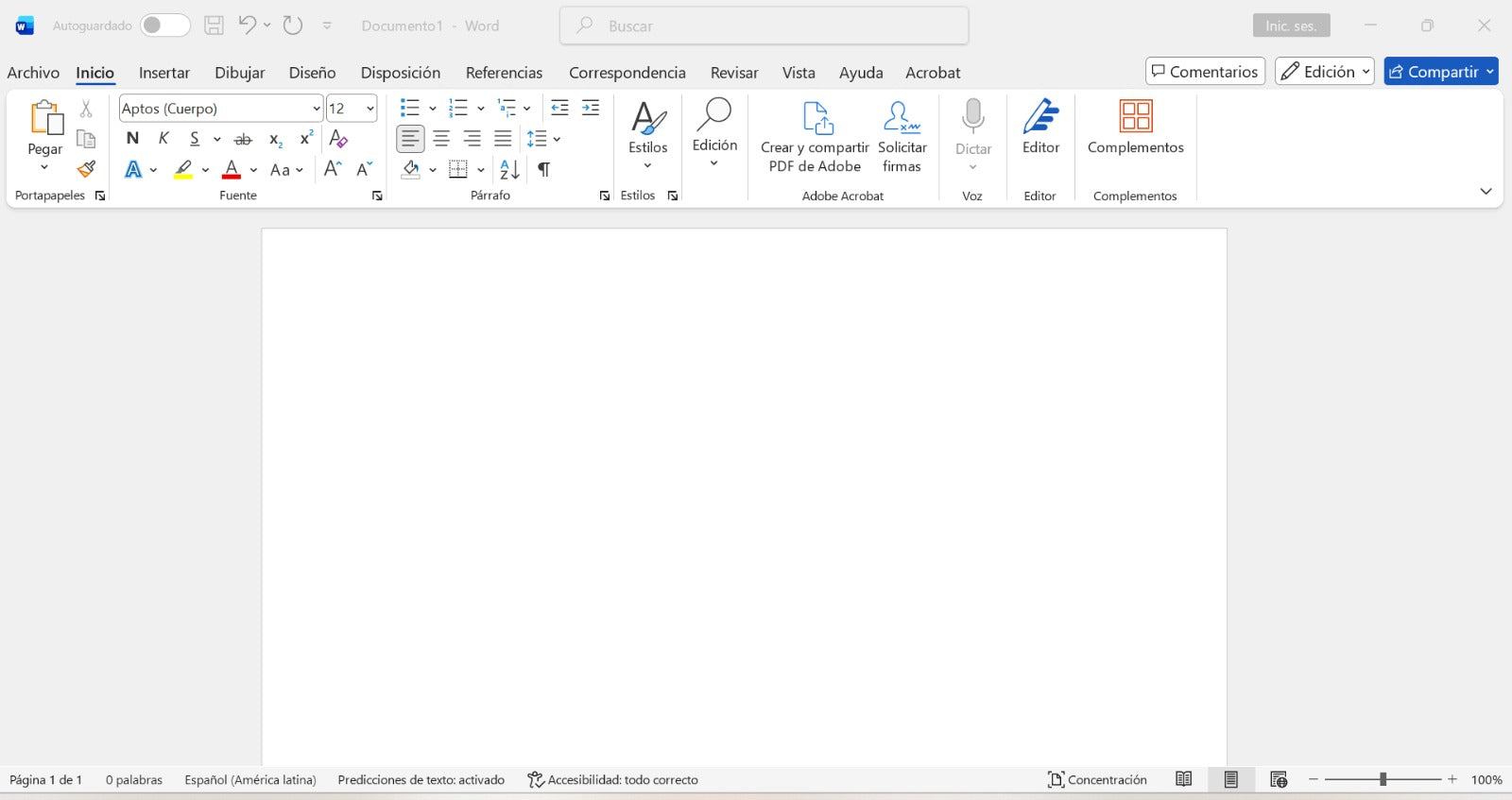The height and width of the screenshot is (800, 1512).
Task: Click the Redo arrow icon
Action: click(293, 26)
